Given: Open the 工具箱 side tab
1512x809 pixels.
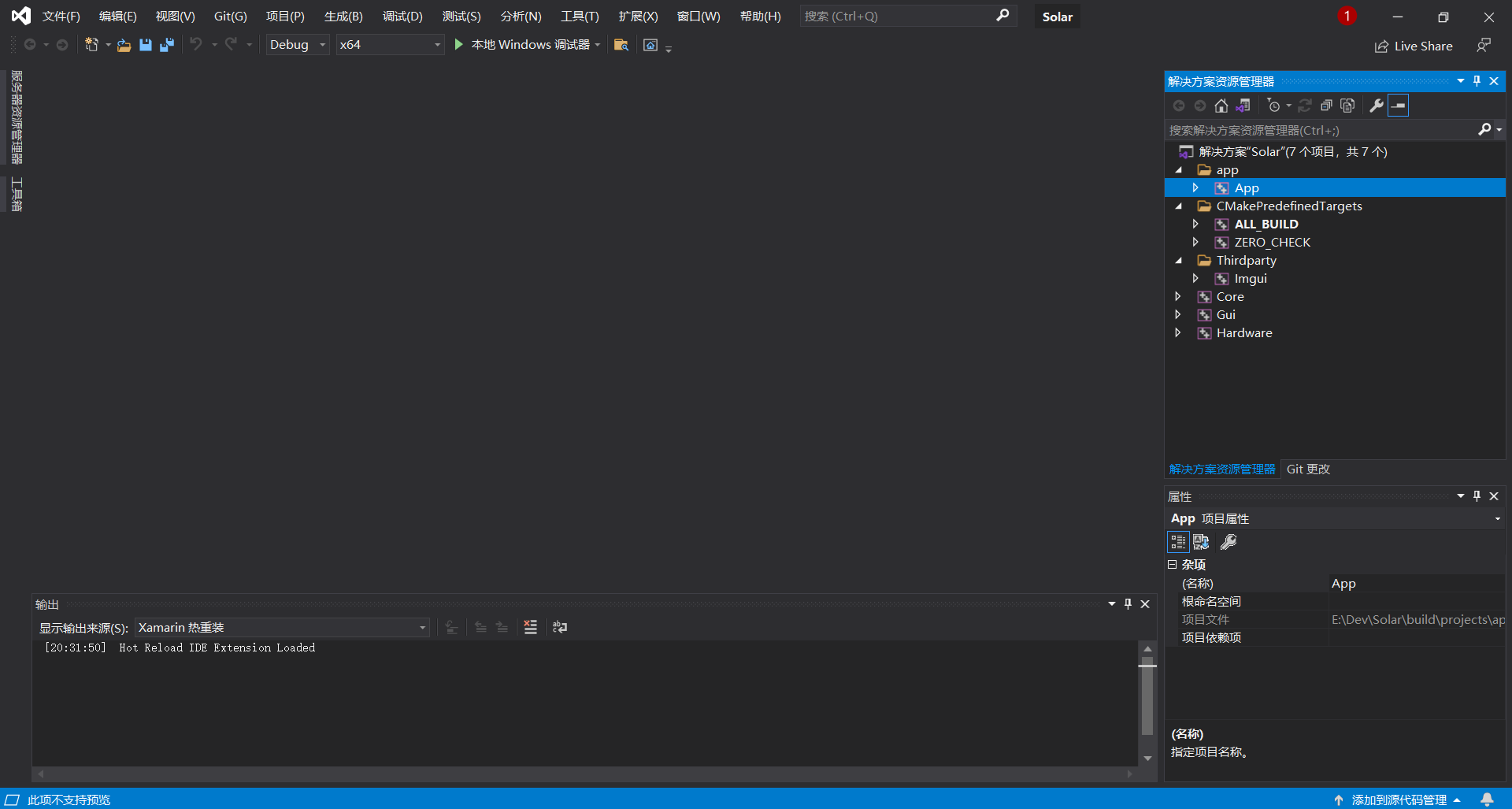Looking at the screenshot, I should coord(17,195).
